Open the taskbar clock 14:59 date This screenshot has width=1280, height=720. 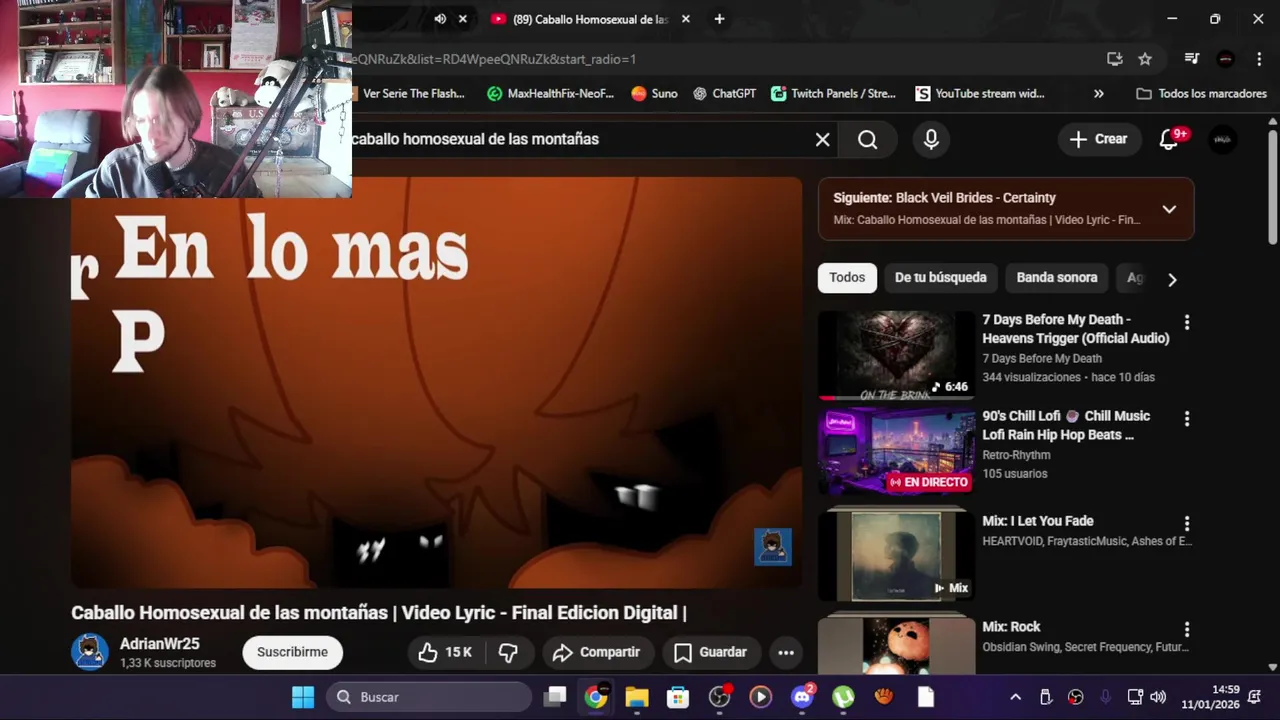[1210, 697]
